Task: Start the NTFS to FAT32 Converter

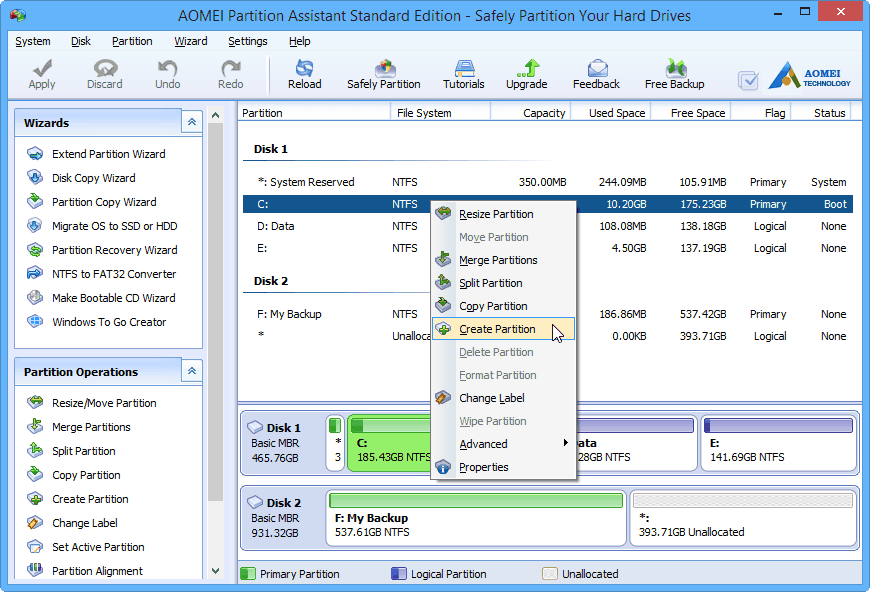Action: pos(113,274)
